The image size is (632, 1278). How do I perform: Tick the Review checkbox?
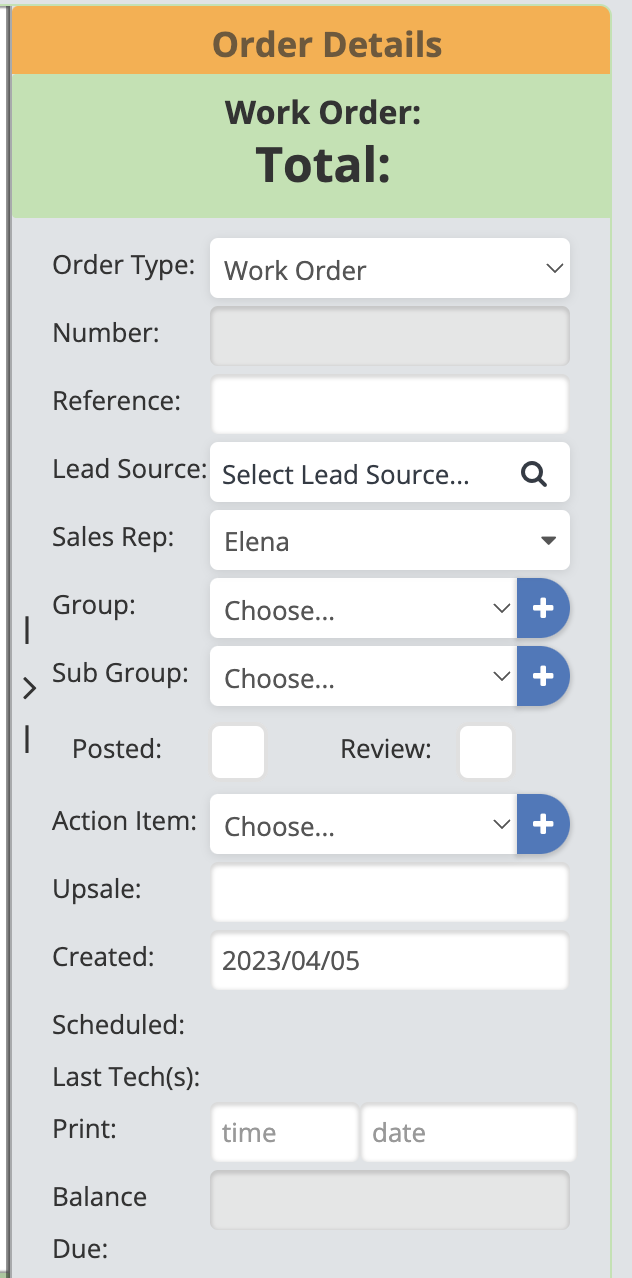pyautogui.click(x=485, y=752)
